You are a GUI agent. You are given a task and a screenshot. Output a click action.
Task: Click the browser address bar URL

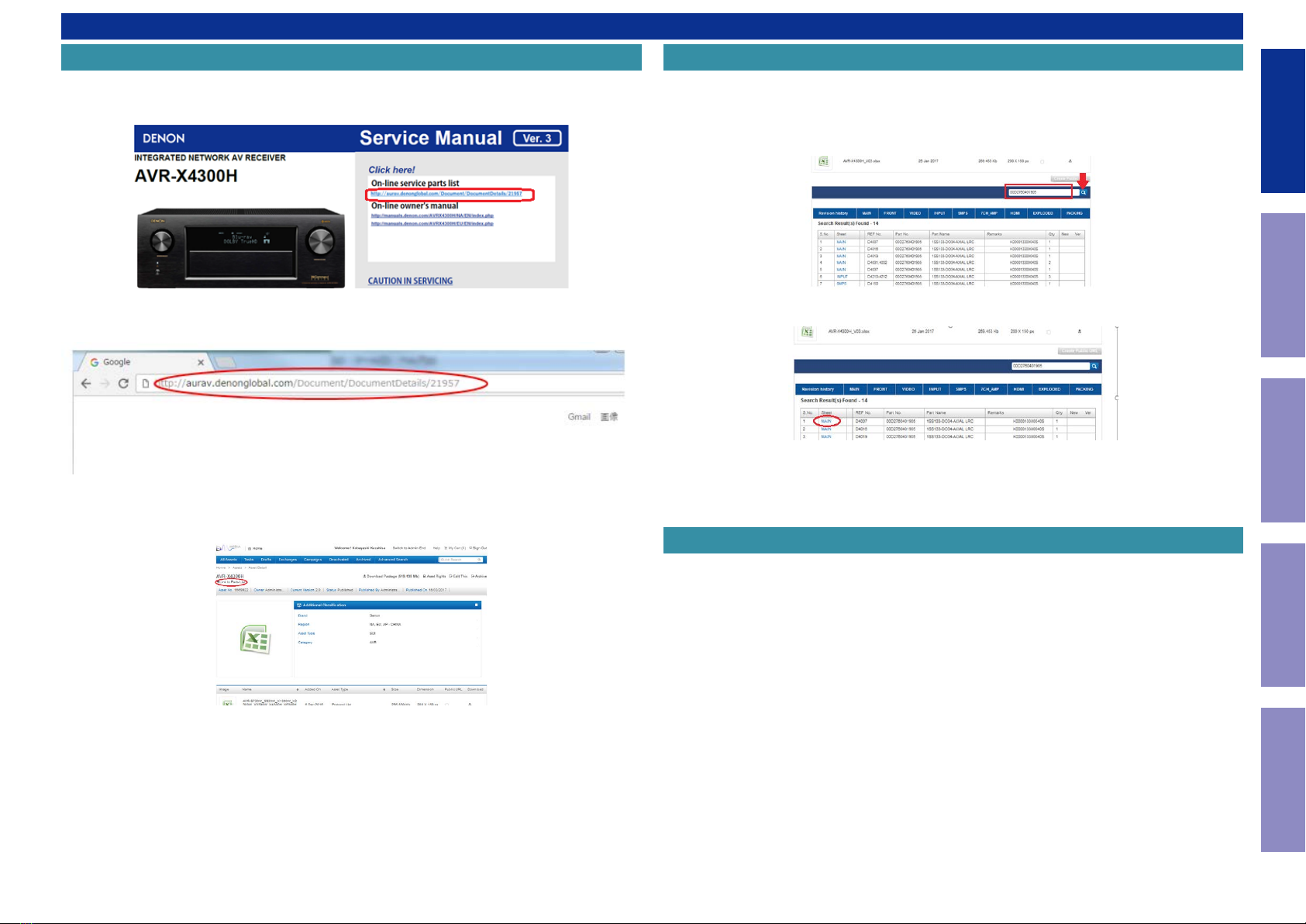(x=307, y=383)
